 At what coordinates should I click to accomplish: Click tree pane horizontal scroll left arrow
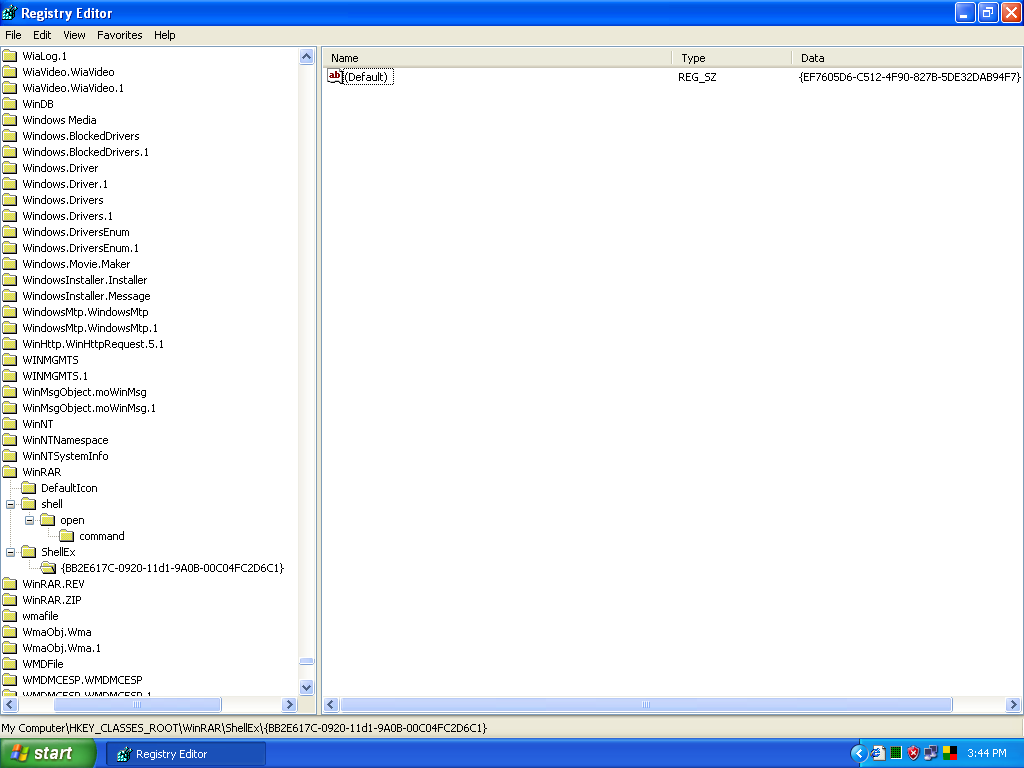[x=10, y=705]
